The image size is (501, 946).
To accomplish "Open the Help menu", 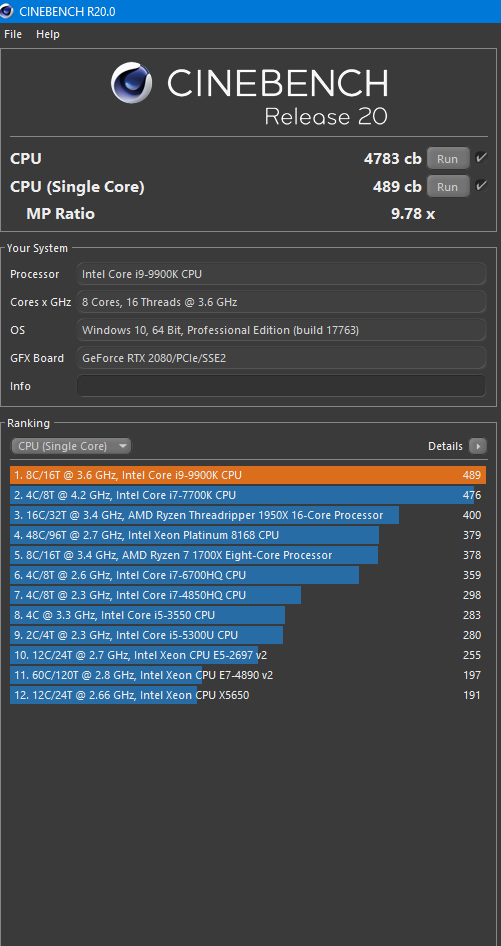I will pyautogui.click(x=48, y=34).
